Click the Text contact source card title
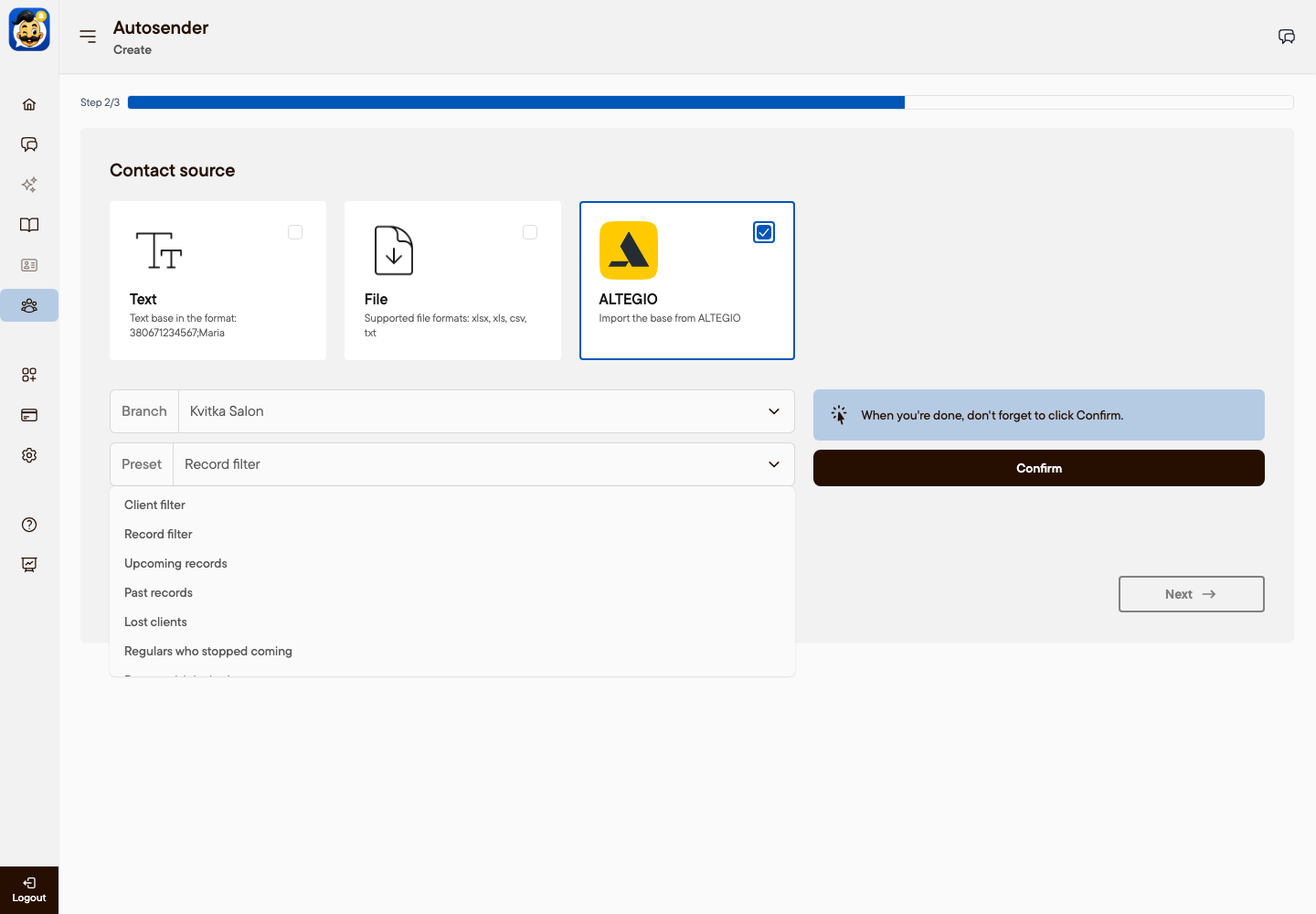This screenshot has height=914, width=1316. pyautogui.click(x=143, y=299)
